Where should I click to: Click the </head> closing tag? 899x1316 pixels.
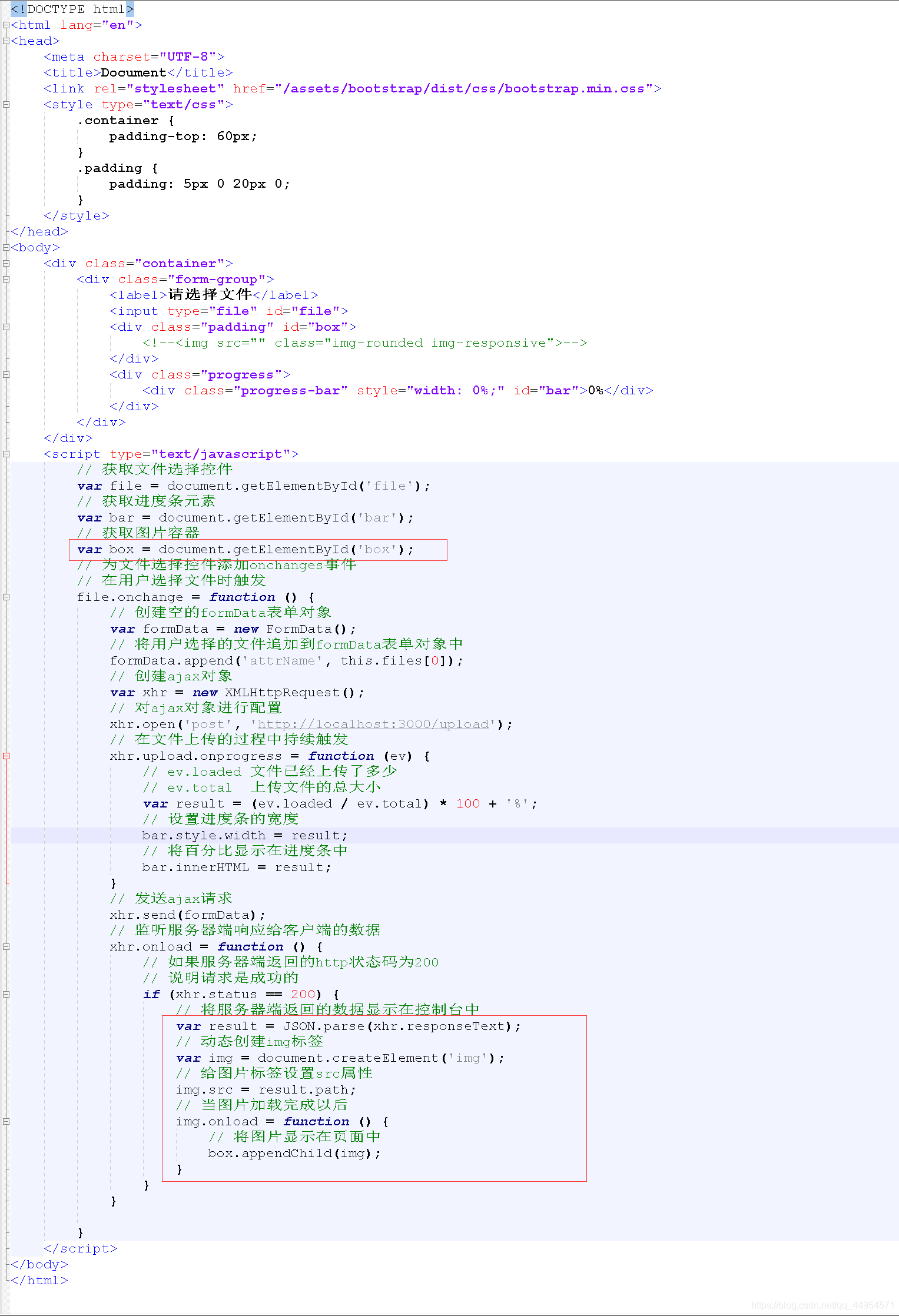click(x=39, y=232)
